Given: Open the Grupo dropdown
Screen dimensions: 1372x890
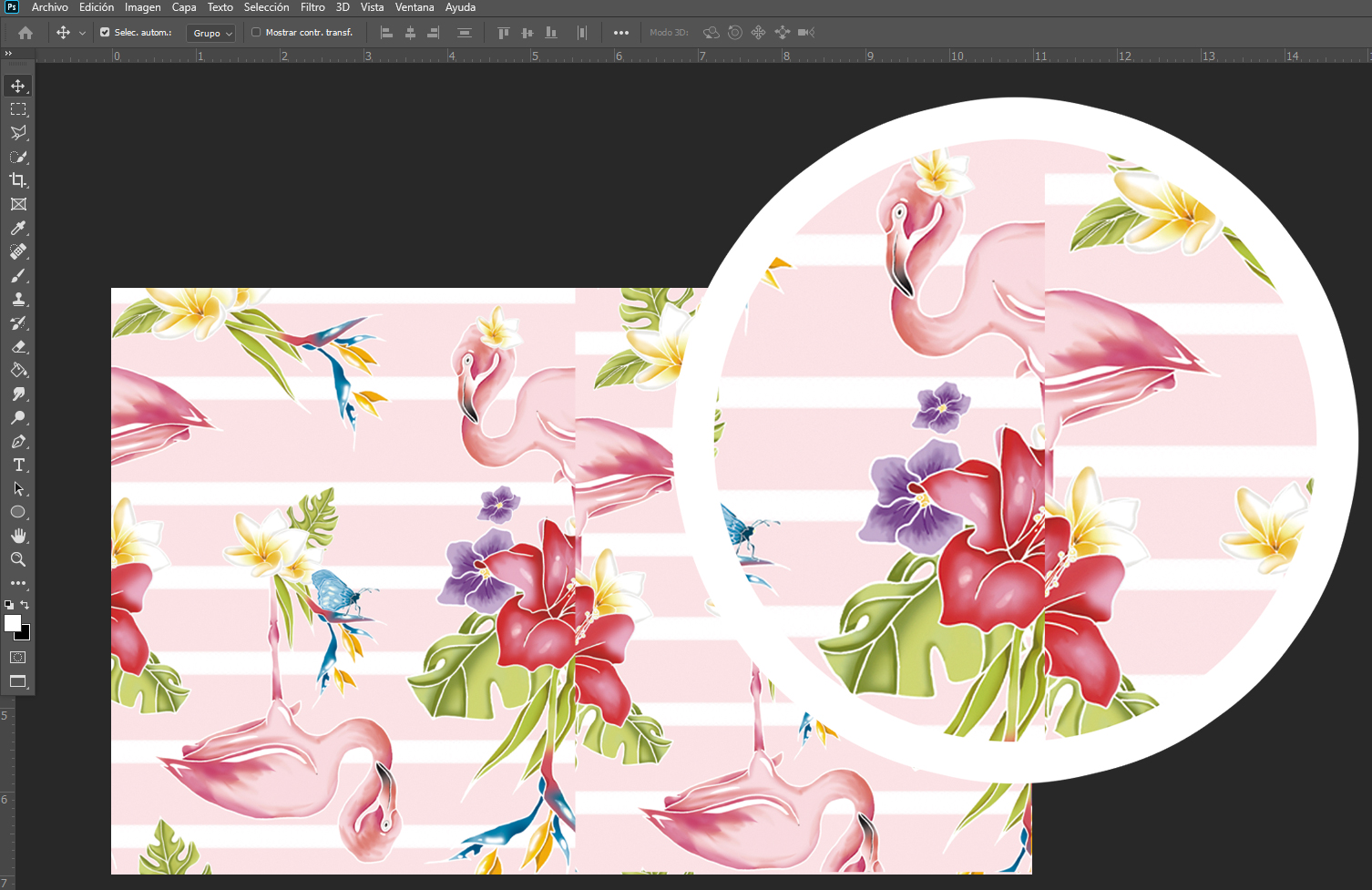Looking at the screenshot, I should (x=211, y=33).
